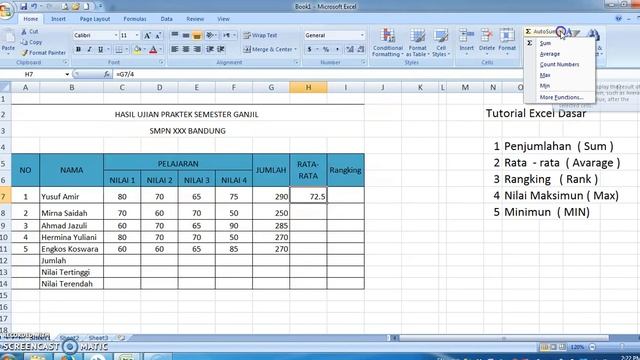Screen dimensions: 640x360
Task: Click cell containing Yusuf Amir
Action: tap(71, 196)
